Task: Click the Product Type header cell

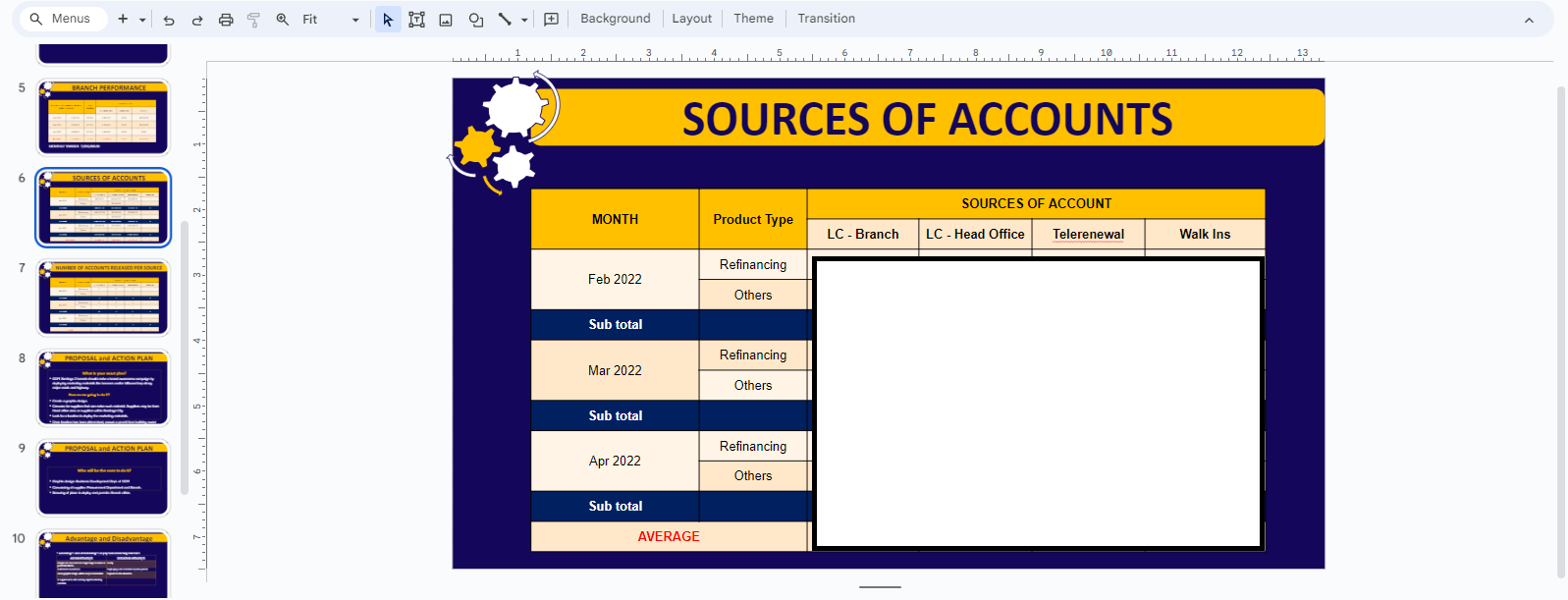Action: [x=753, y=219]
